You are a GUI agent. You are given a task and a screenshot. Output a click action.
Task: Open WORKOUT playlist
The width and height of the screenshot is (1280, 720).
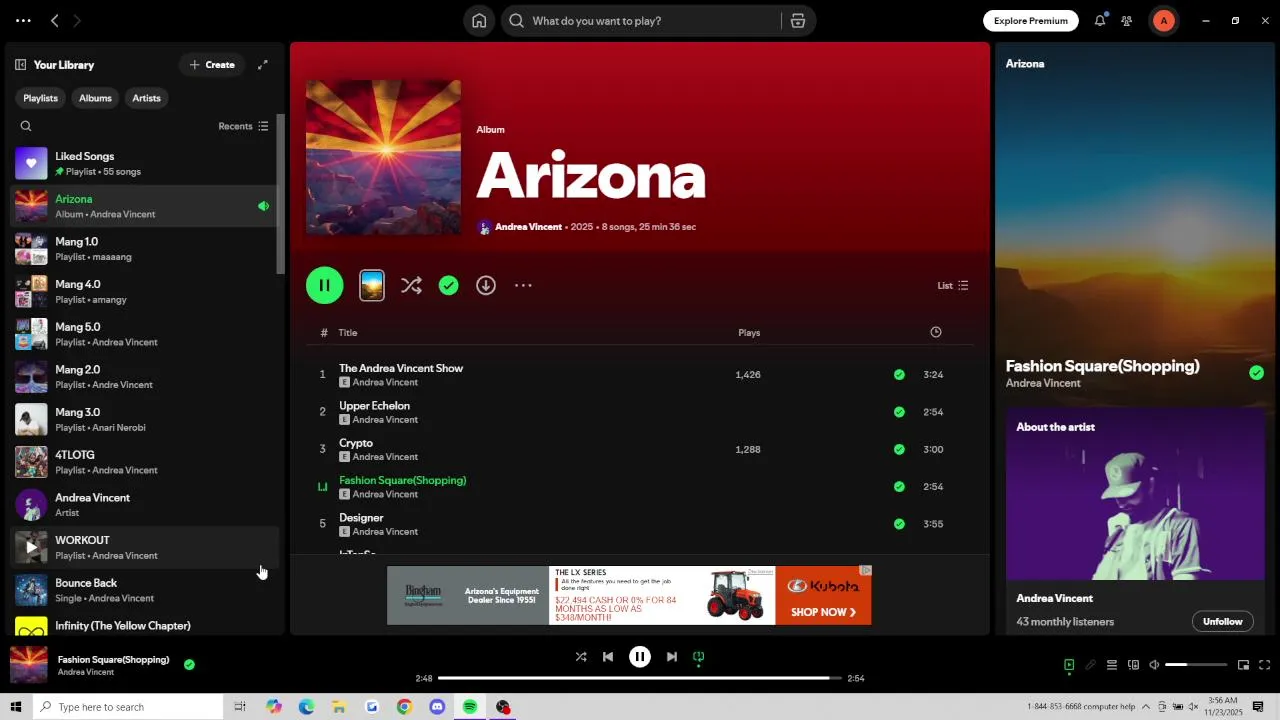pyautogui.click(x=143, y=547)
